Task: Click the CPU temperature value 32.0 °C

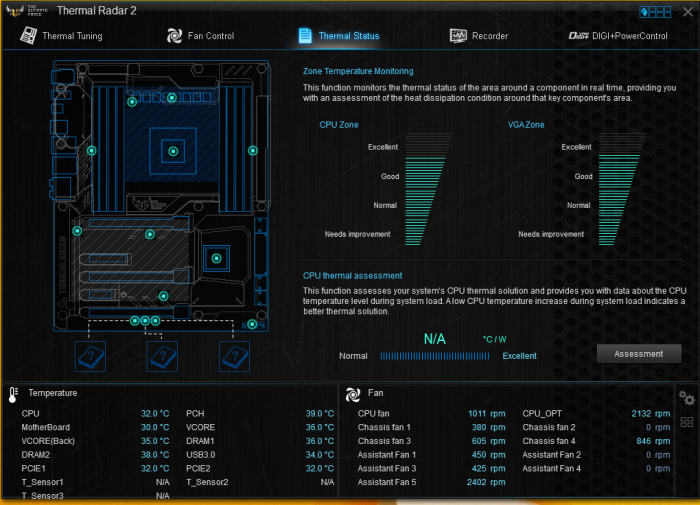Action: [155, 413]
